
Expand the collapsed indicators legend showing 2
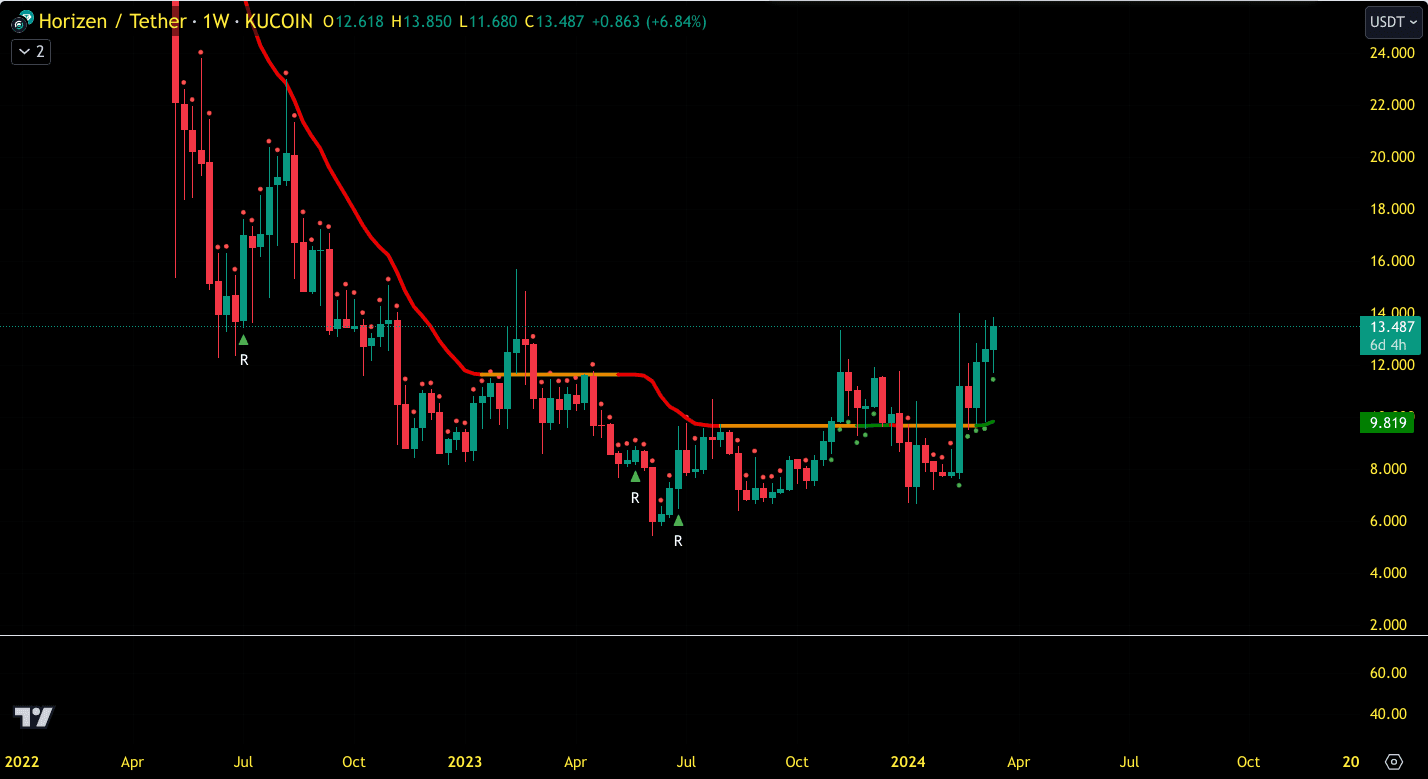pos(31,51)
